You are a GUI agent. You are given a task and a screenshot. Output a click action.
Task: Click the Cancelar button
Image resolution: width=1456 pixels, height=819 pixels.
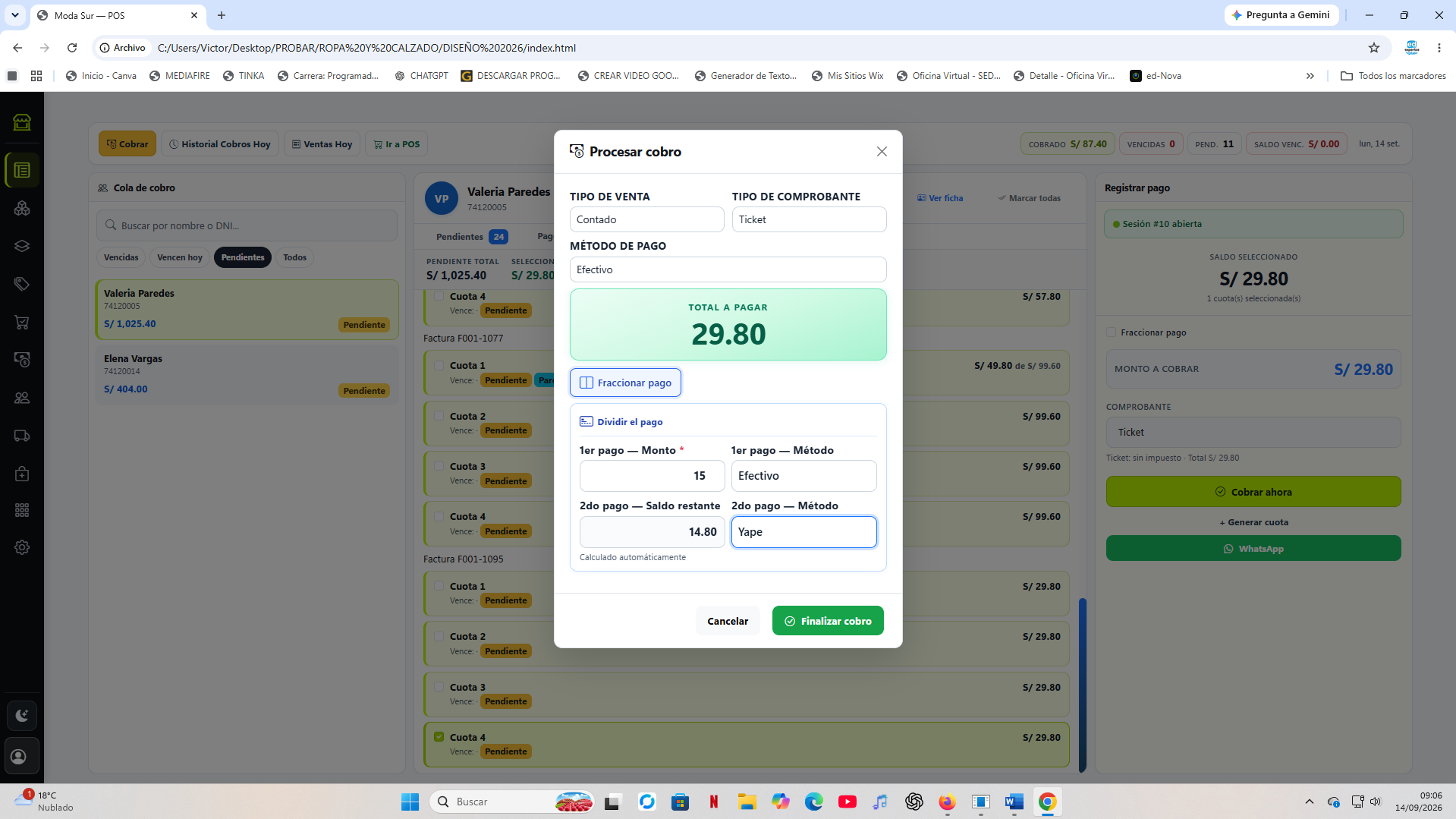pos(728,621)
